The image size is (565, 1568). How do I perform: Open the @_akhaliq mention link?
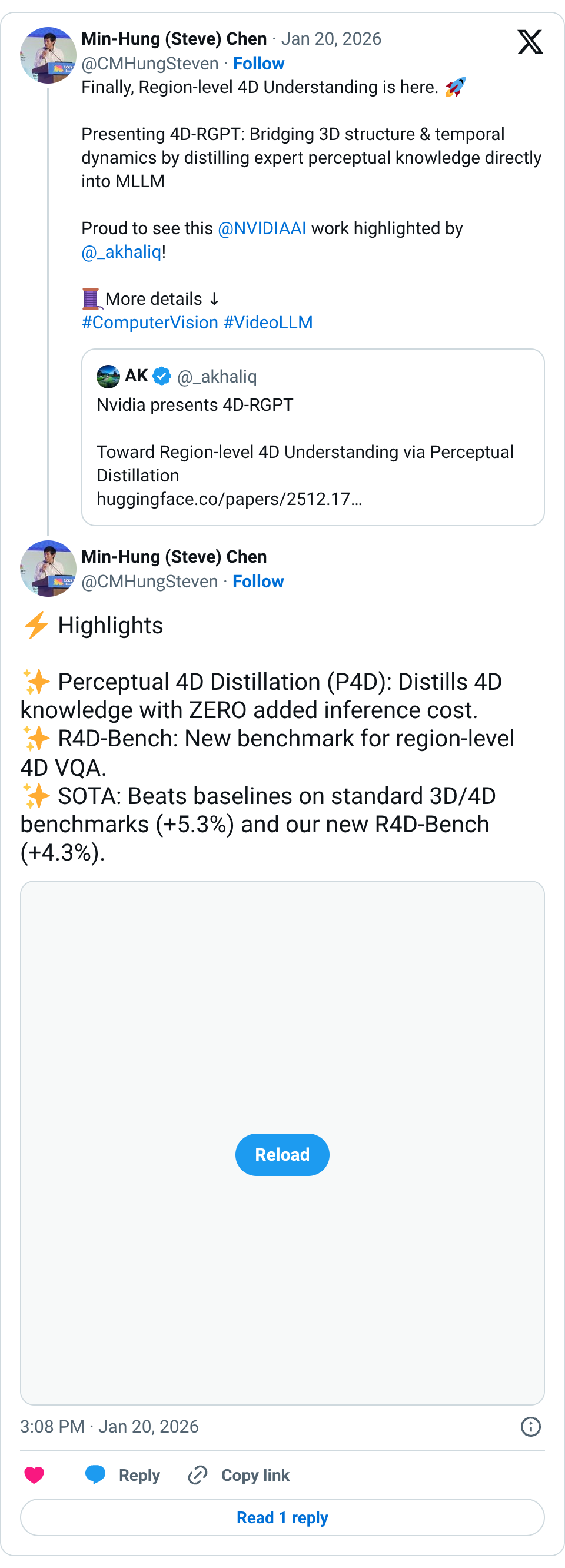pos(121,252)
